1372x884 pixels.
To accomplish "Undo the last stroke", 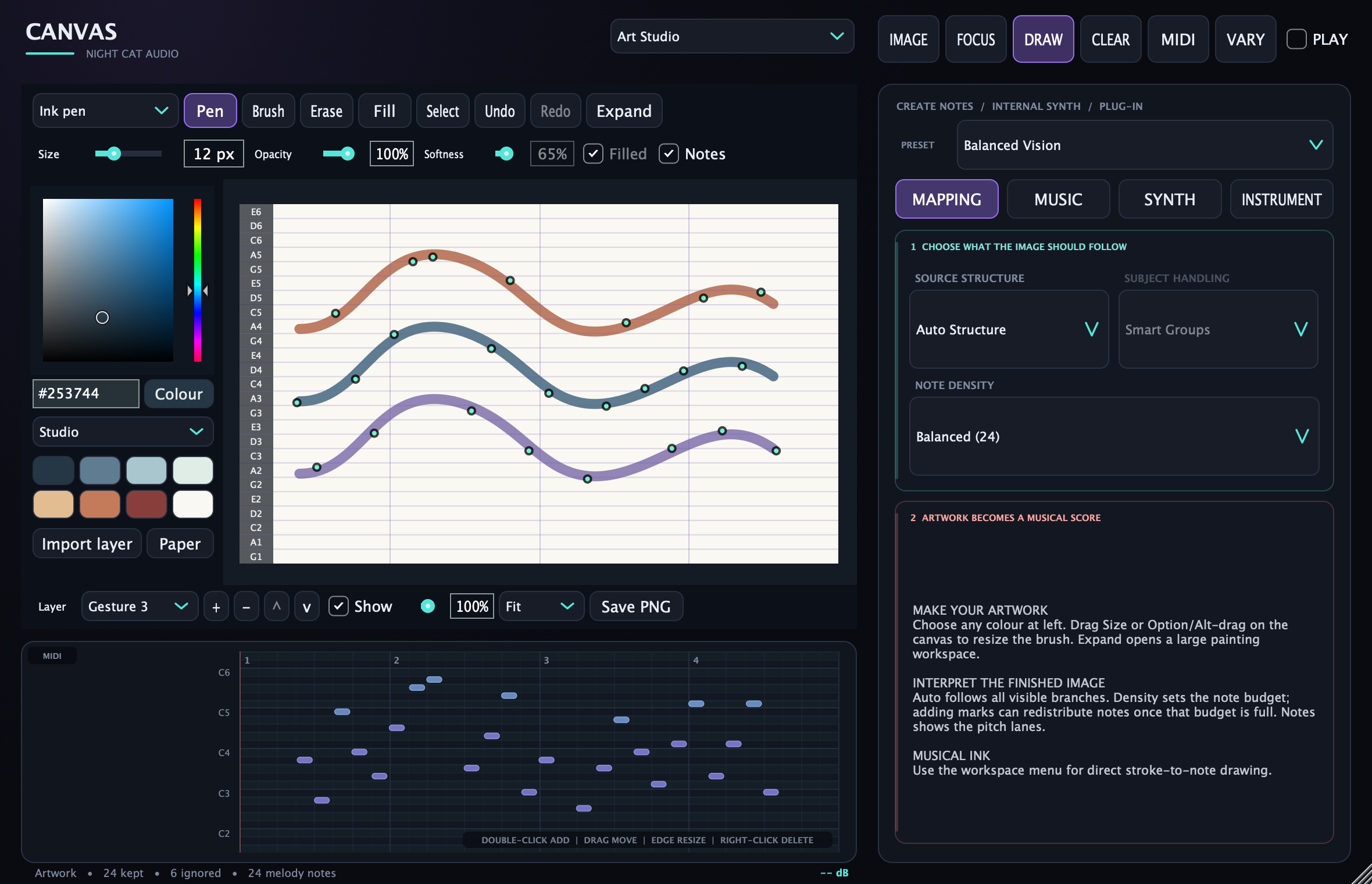I will [x=500, y=110].
